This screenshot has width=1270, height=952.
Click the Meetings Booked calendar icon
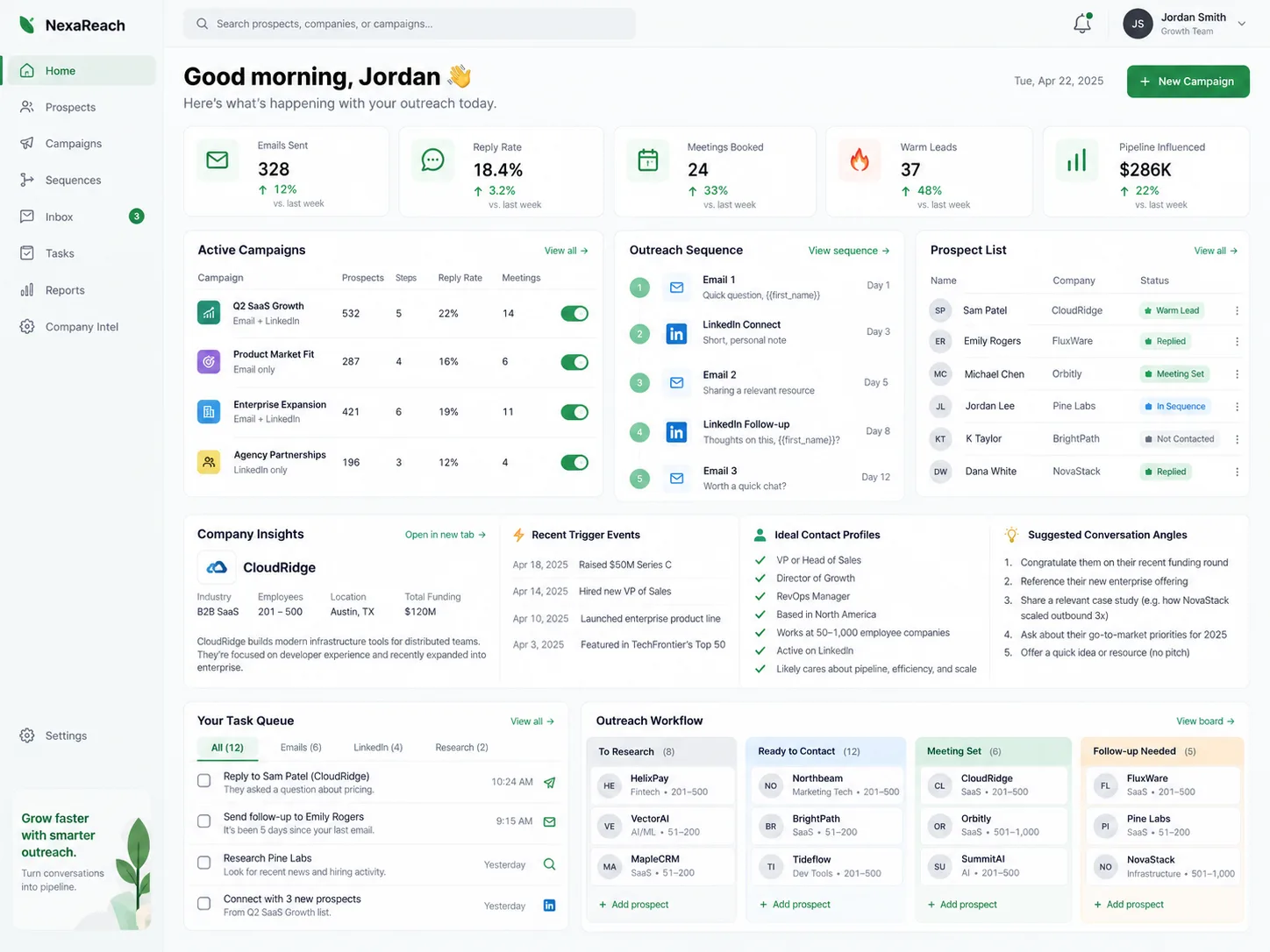647,160
